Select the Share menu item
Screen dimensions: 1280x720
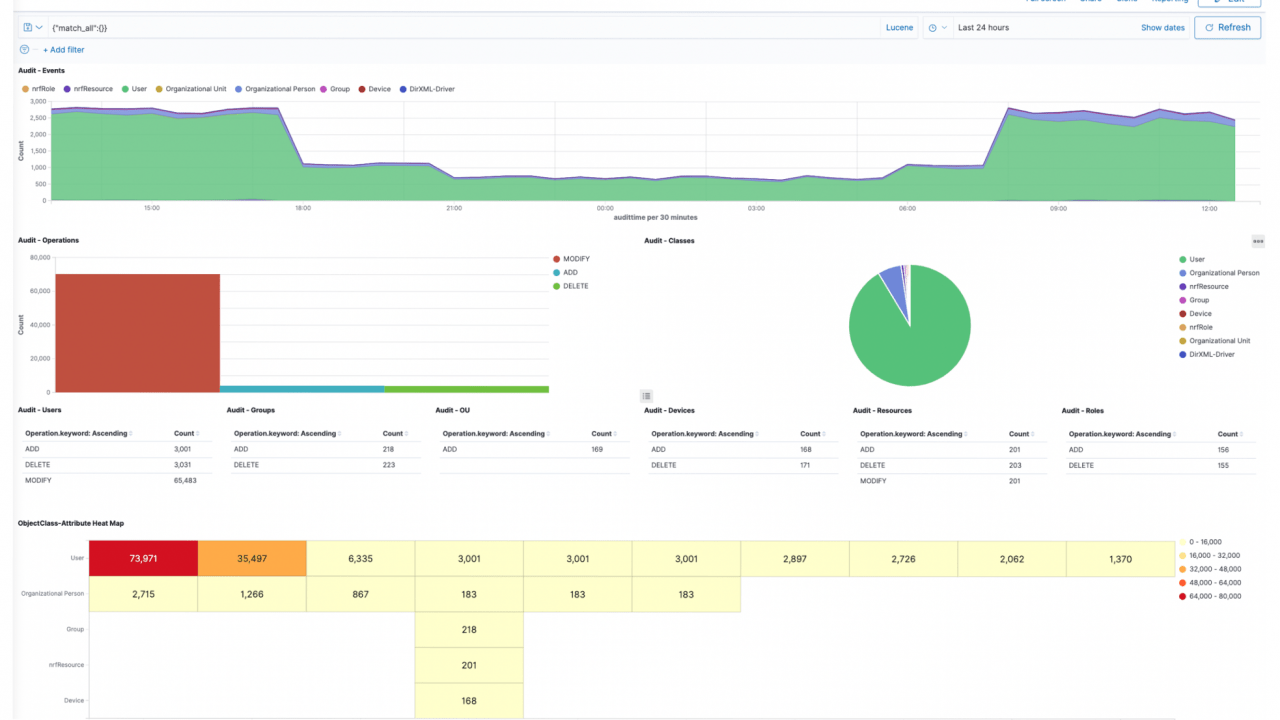(x=1090, y=2)
